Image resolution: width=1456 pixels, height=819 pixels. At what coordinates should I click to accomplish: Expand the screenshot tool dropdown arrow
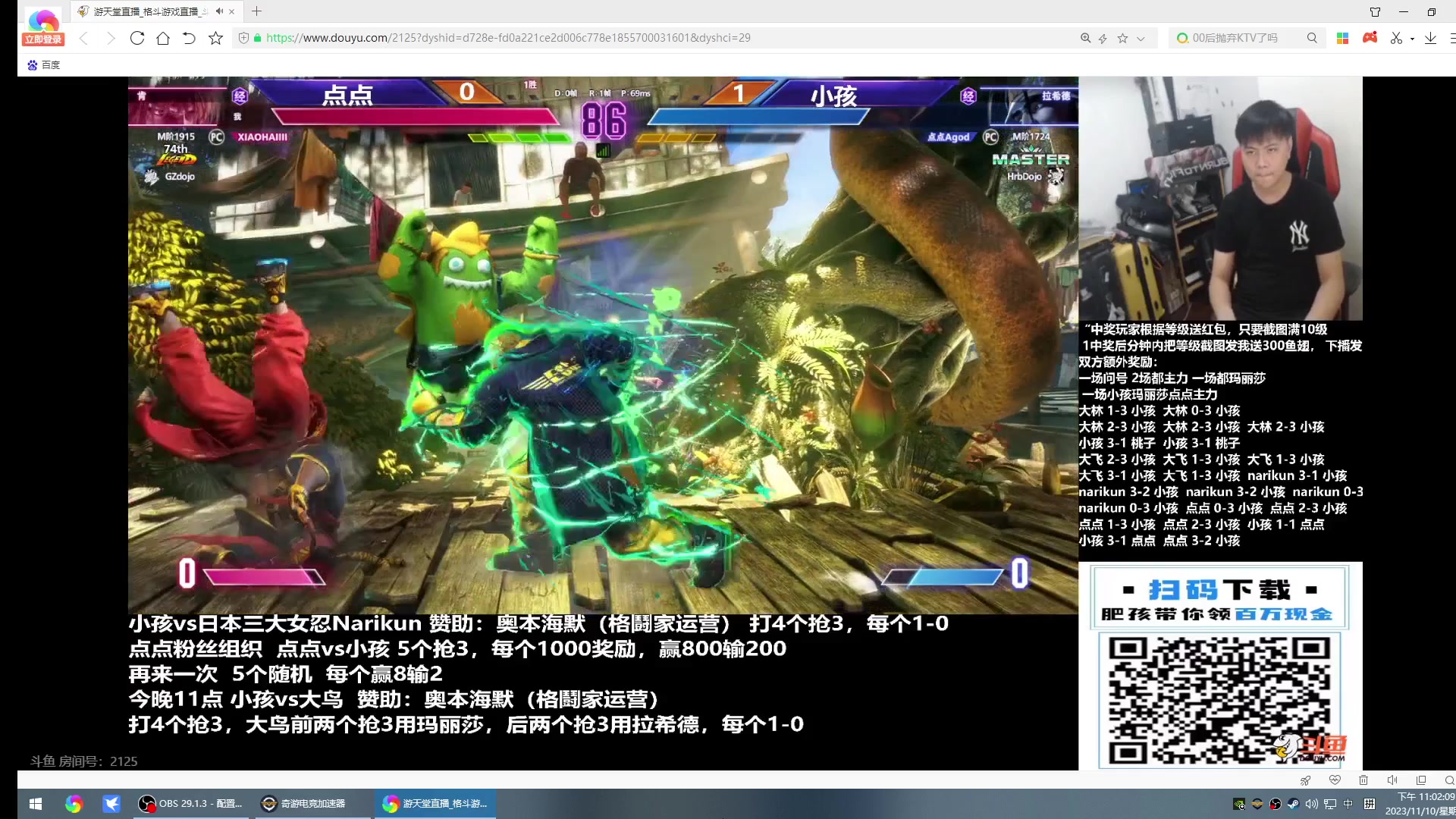click(1412, 39)
